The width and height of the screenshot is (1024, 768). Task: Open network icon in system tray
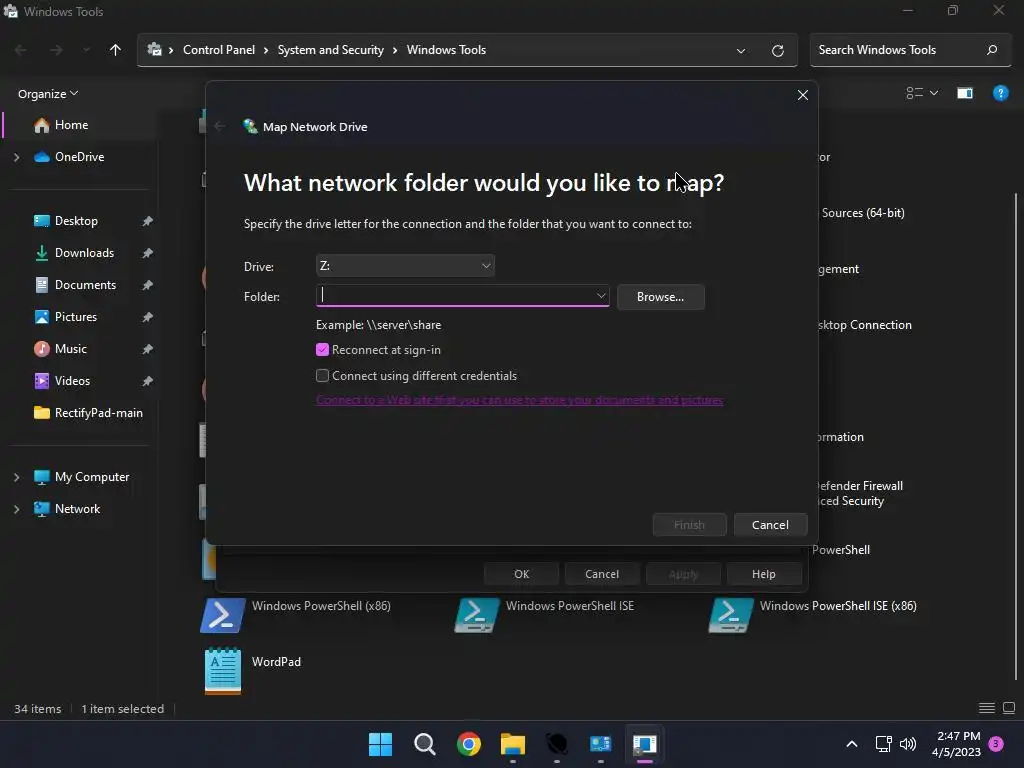(x=883, y=744)
